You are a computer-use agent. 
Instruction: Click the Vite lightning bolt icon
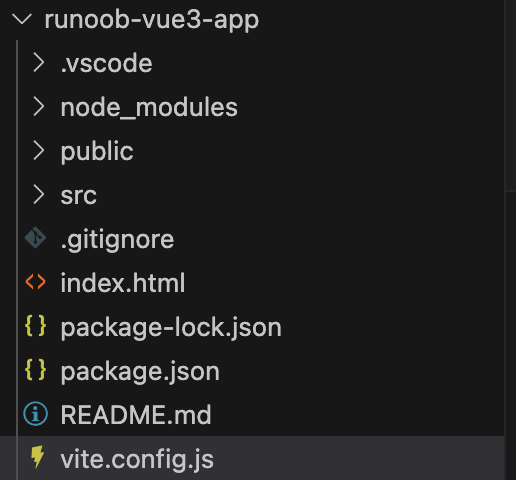click(x=37, y=457)
